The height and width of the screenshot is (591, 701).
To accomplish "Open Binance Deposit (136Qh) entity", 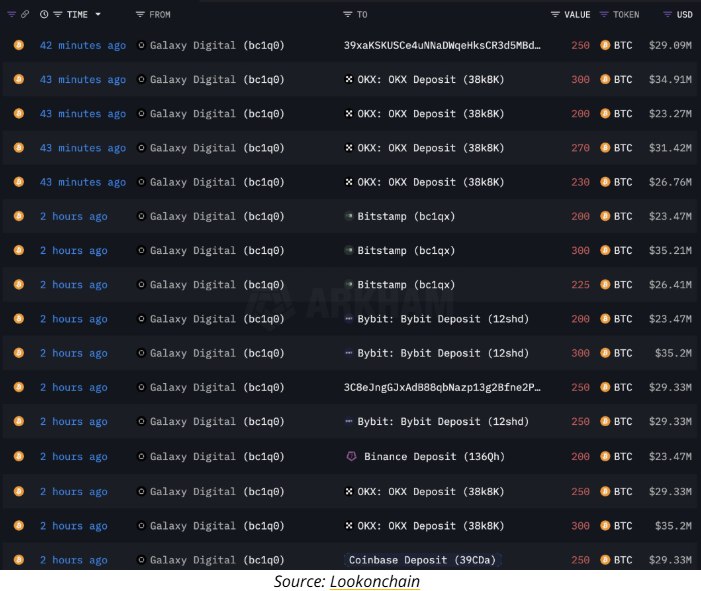I will 434,456.
